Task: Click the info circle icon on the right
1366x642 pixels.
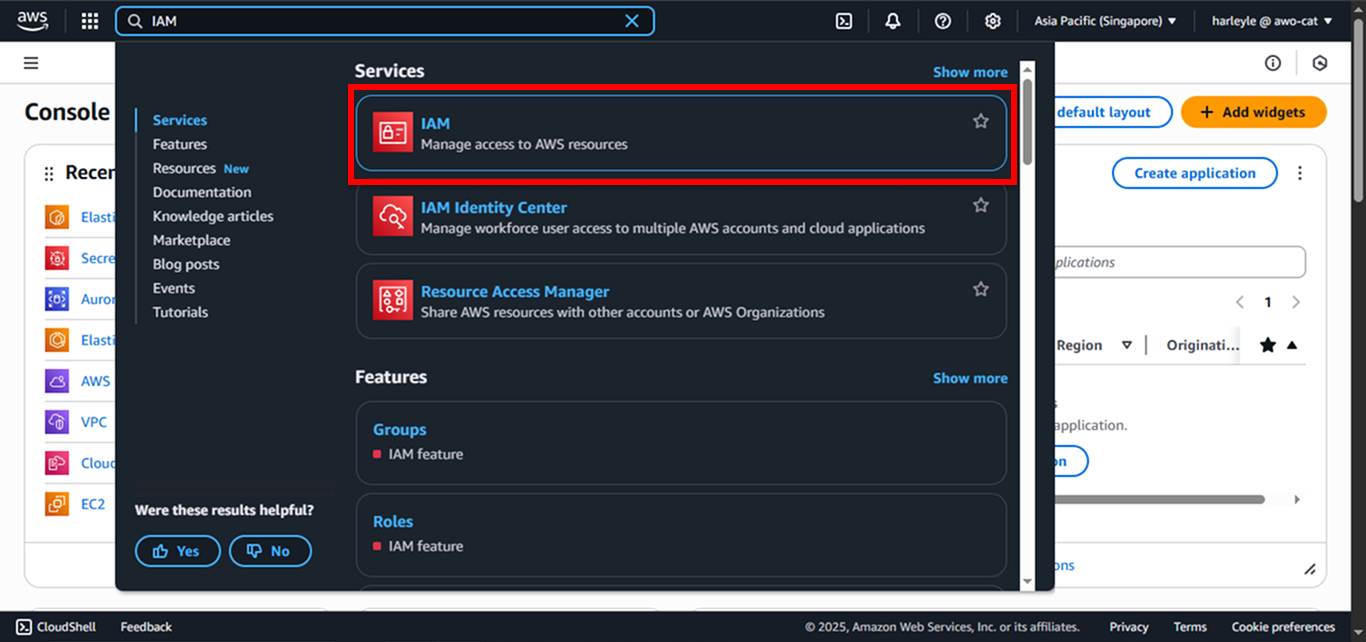Action: (1273, 63)
